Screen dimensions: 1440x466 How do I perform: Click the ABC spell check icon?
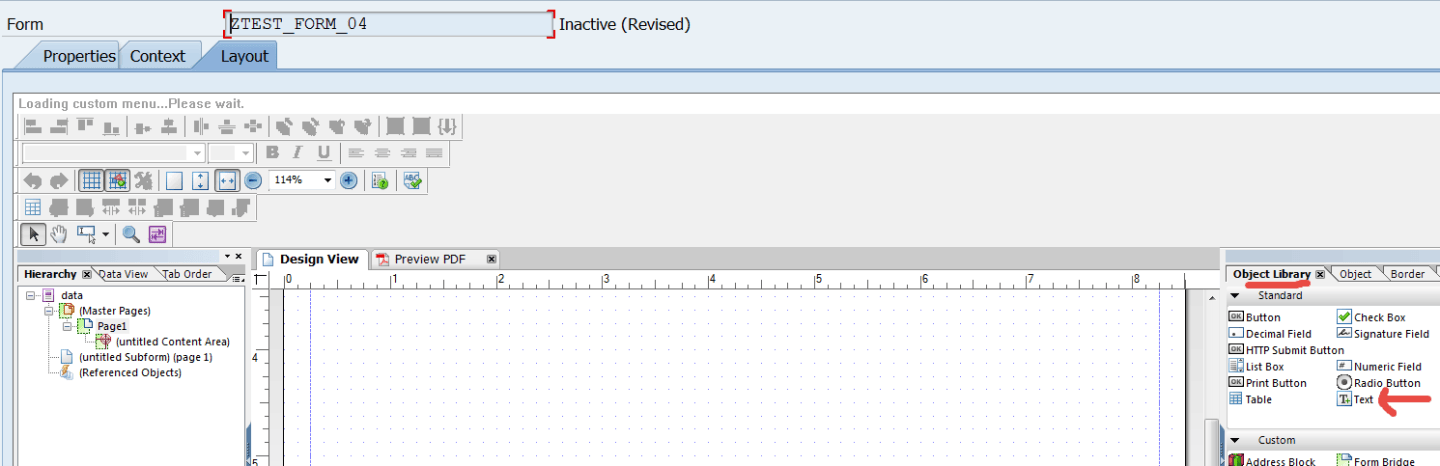pyautogui.click(x=413, y=181)
